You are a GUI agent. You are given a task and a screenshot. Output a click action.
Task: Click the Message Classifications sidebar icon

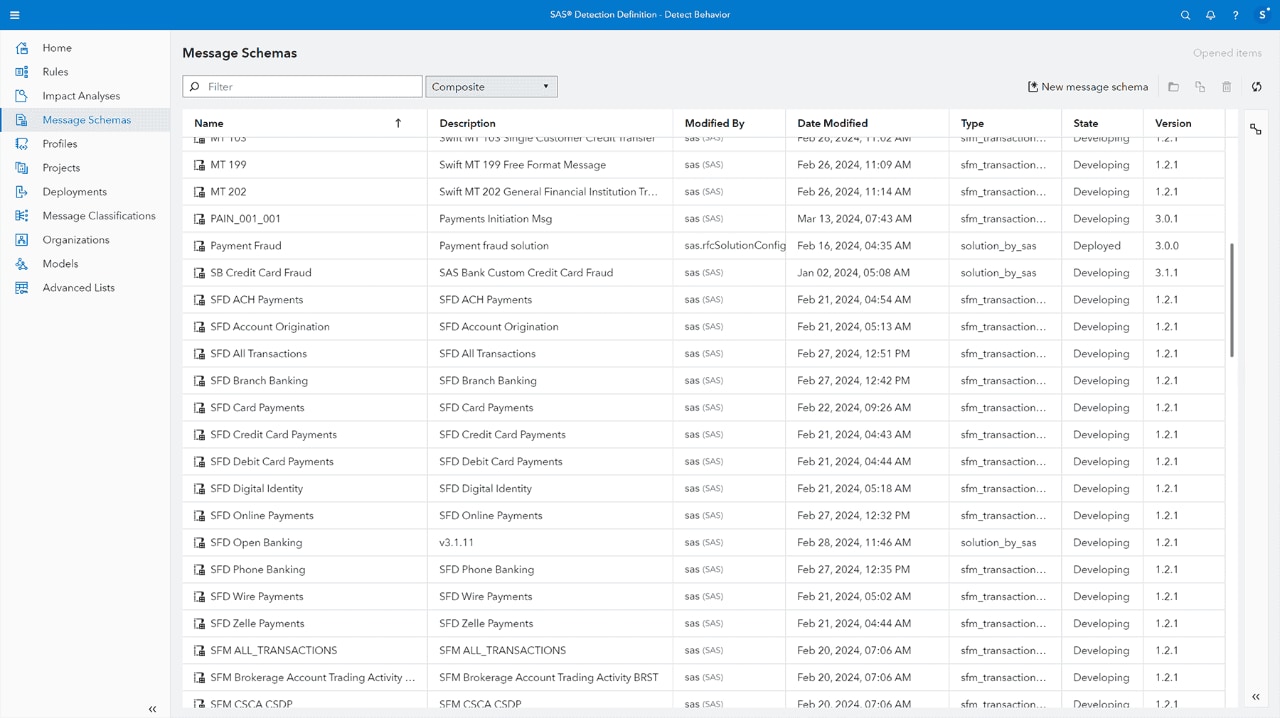pos(22,216)
